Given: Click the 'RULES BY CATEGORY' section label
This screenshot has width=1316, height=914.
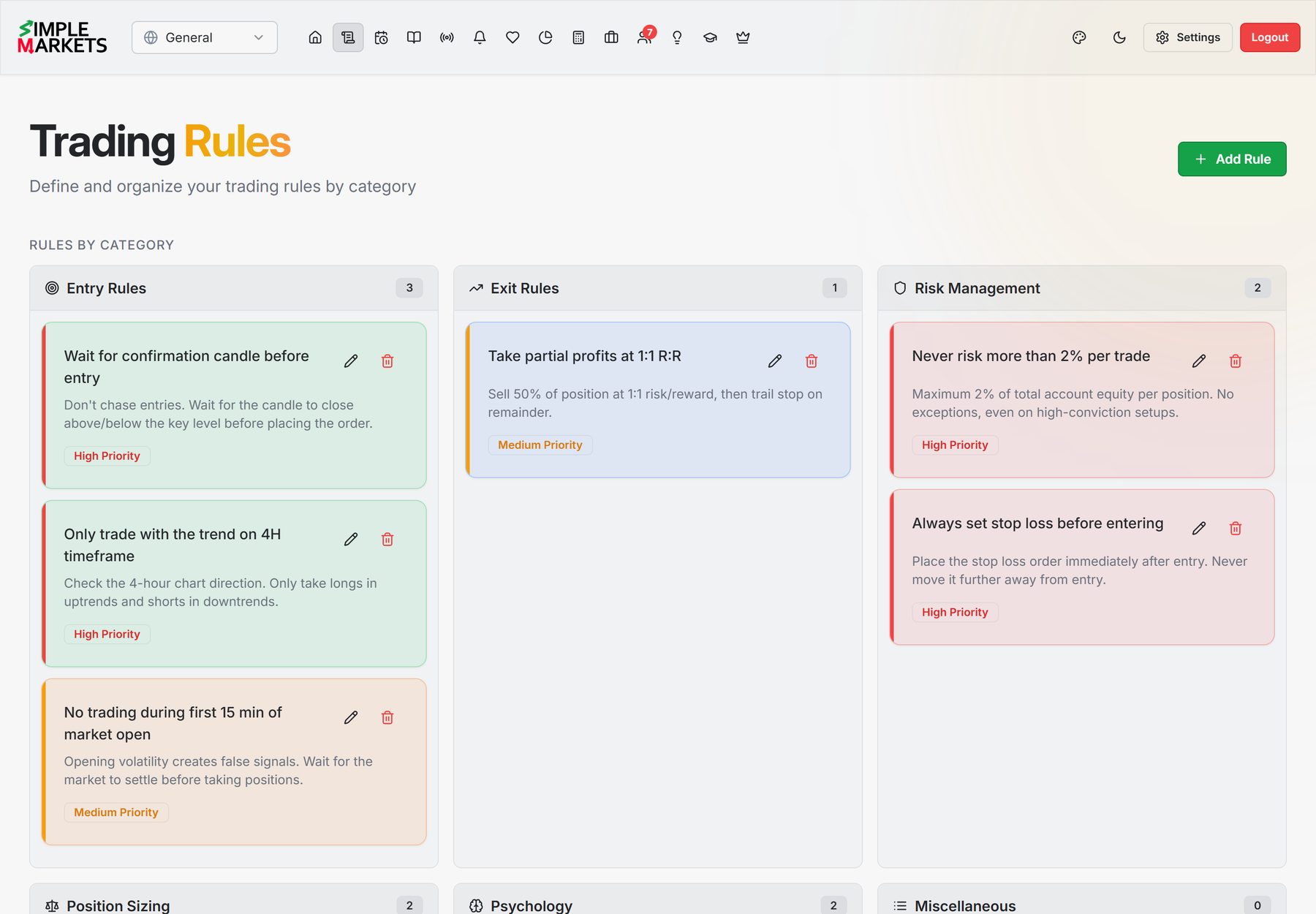Looking at the screenshot, I should [x=102, y=245].
